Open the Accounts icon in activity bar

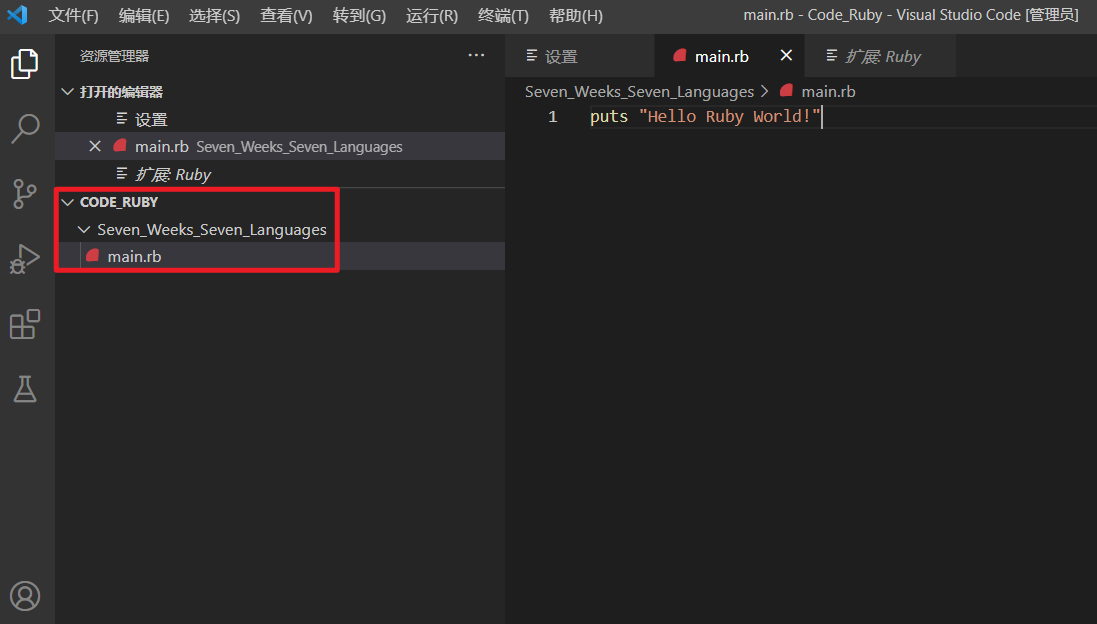[25, 596]
